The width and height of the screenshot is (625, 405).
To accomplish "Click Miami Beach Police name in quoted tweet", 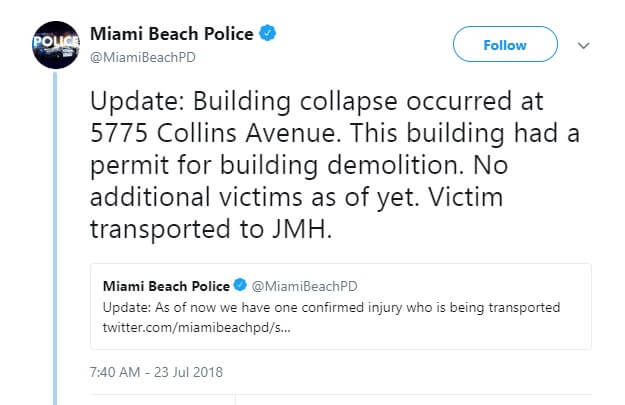I will click(x=166, y=286).
